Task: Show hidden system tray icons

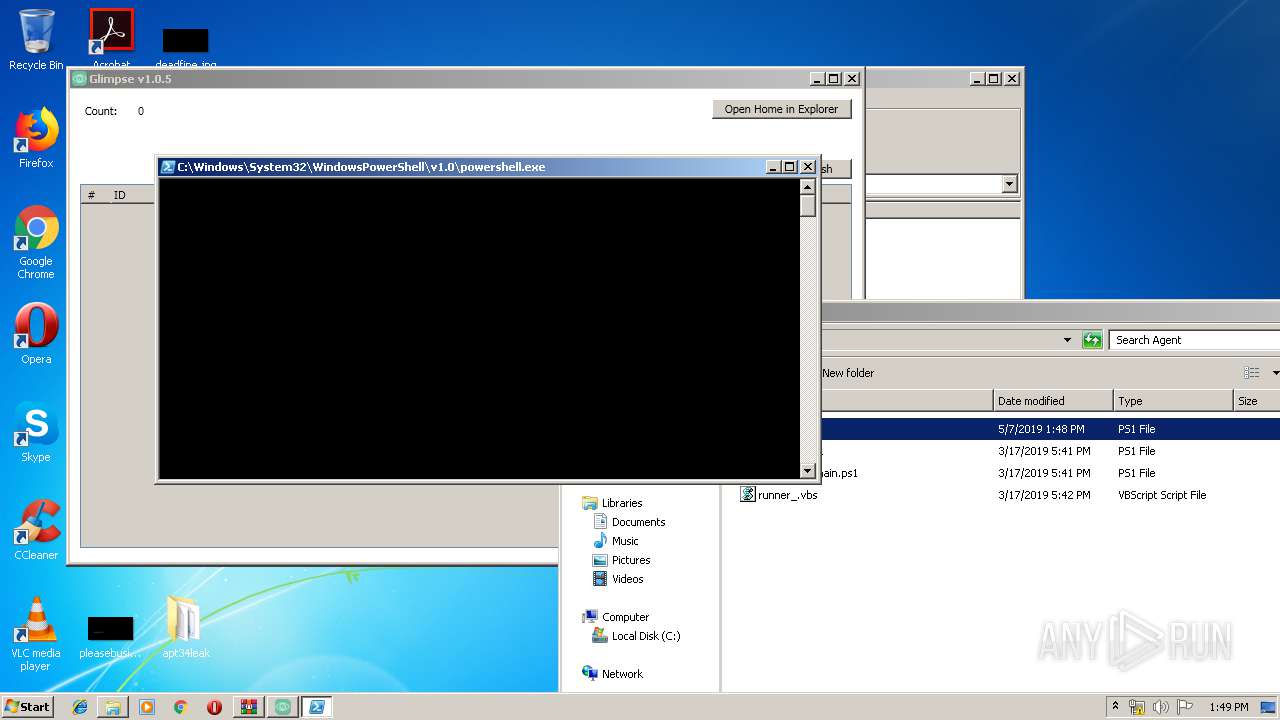Action: click(x=1116, y=706)
